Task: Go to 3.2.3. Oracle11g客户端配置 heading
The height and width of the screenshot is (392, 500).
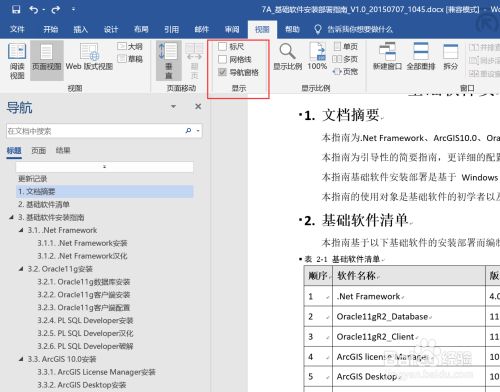Action: (x=84, y=308)
